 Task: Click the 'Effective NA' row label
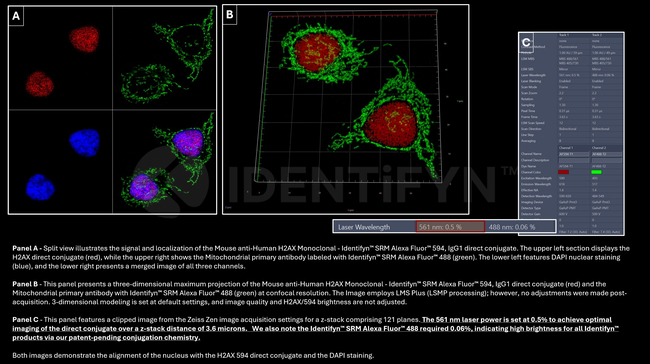[529, 190]
